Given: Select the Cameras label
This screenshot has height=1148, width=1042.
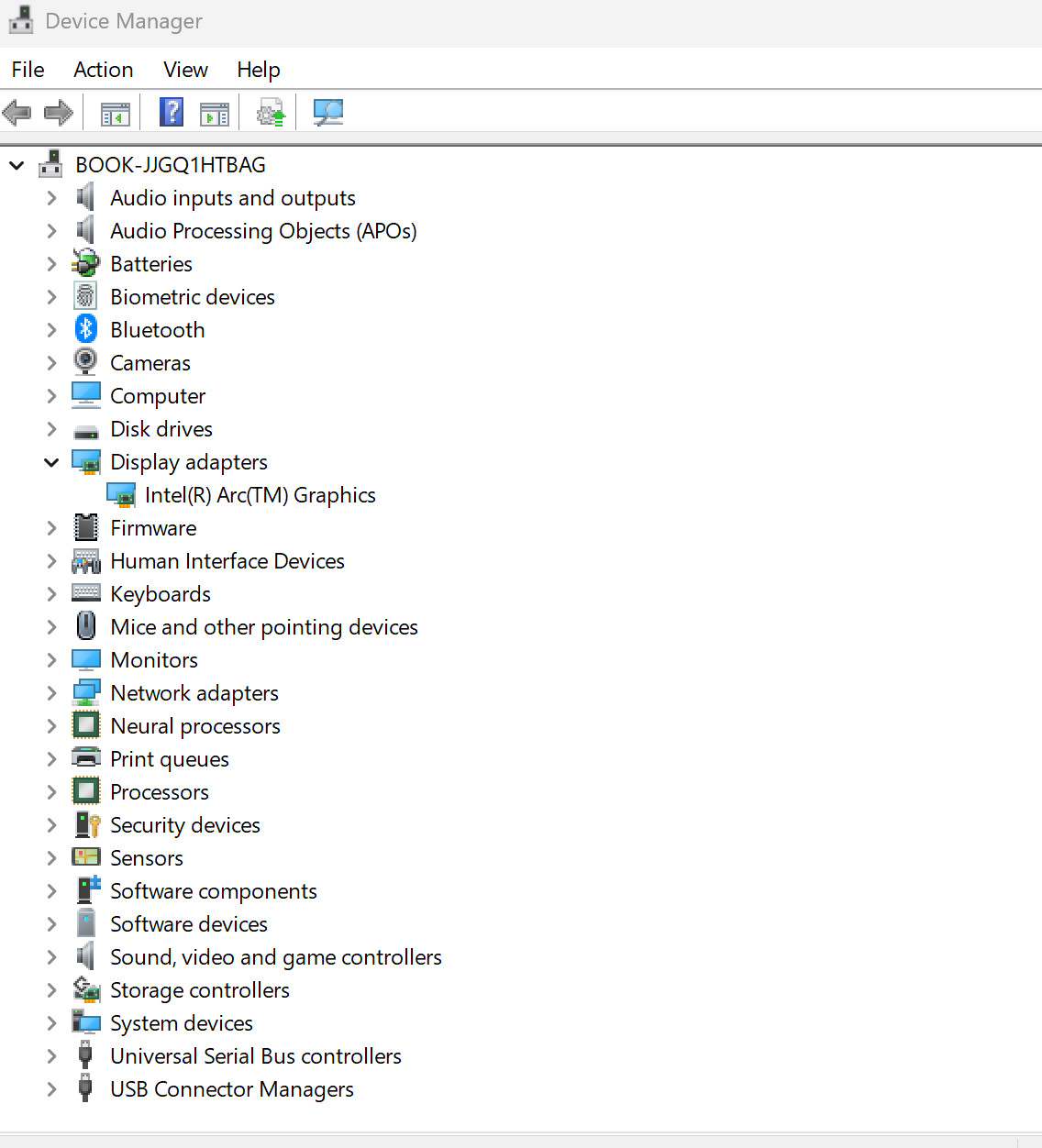Looking at the screenshot, I should [x=150, y=363].
